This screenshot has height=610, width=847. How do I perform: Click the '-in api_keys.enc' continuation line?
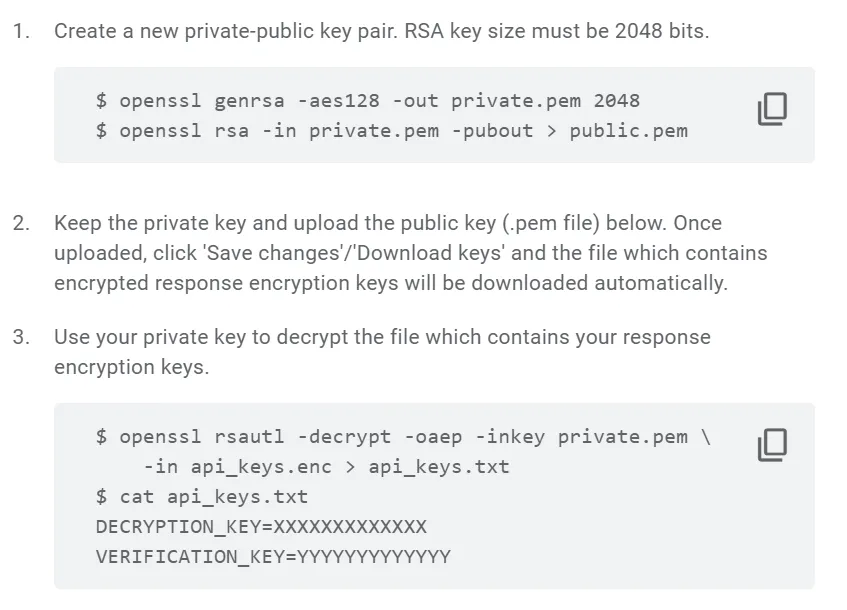(326, 467)
